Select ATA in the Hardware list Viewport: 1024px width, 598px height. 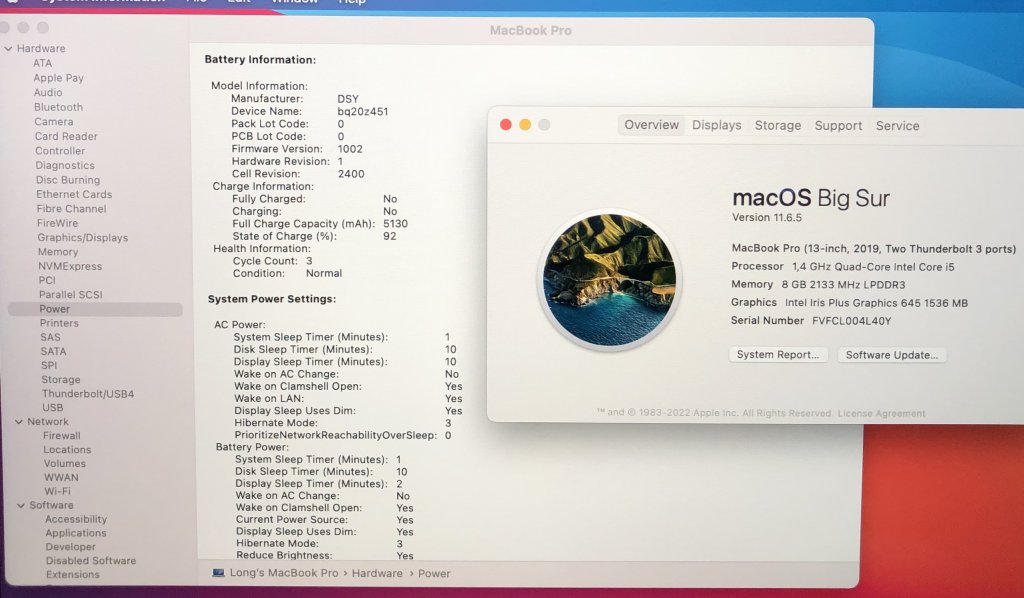[42, 63]
